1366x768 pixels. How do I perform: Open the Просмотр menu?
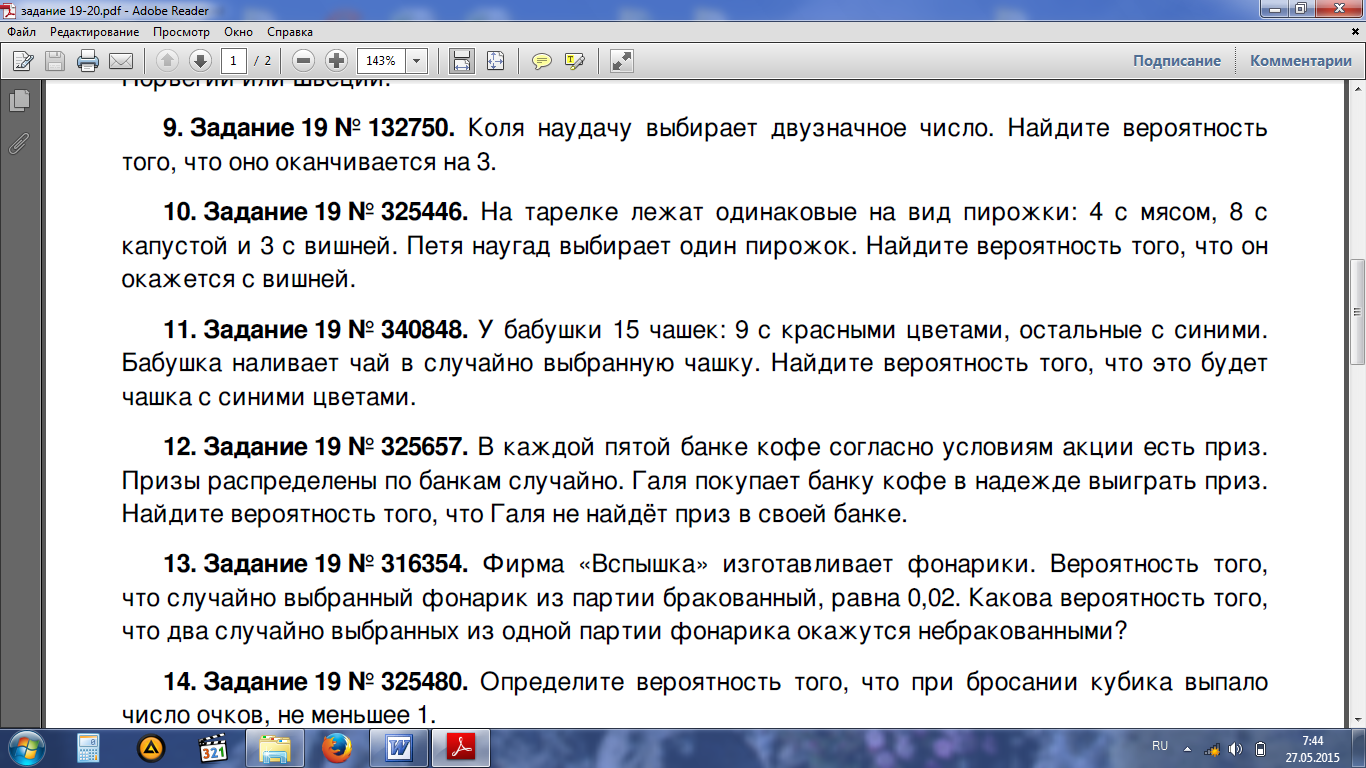pos(181,32)
